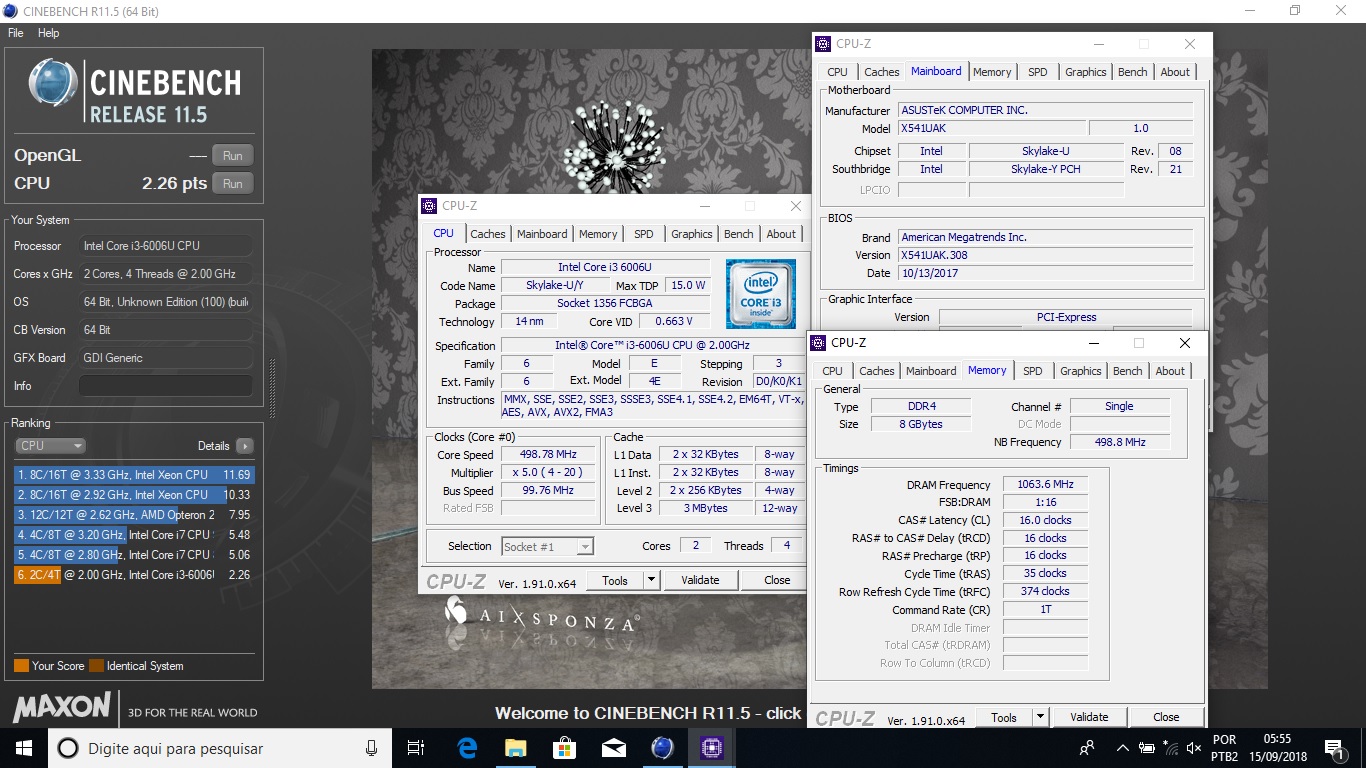Click the muted volume tray icon

pos(1193,748)
